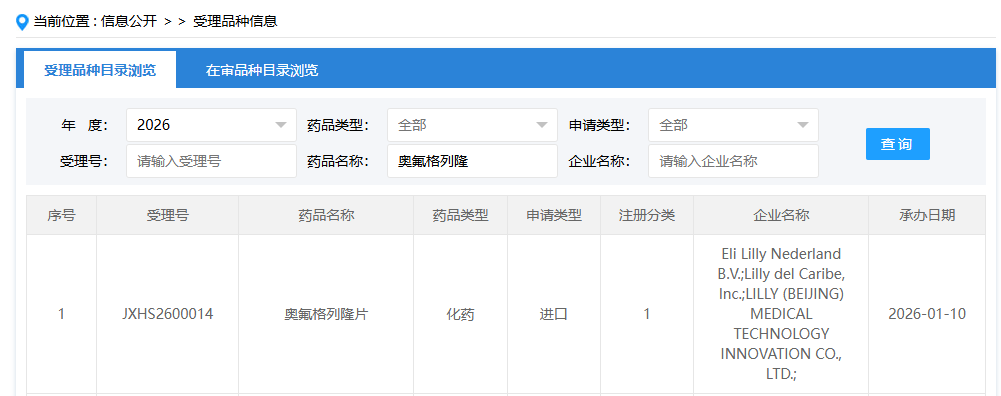Click the 承办日期 column header
This screenshot has height=396, width=1001.
(x=927, y=215)
